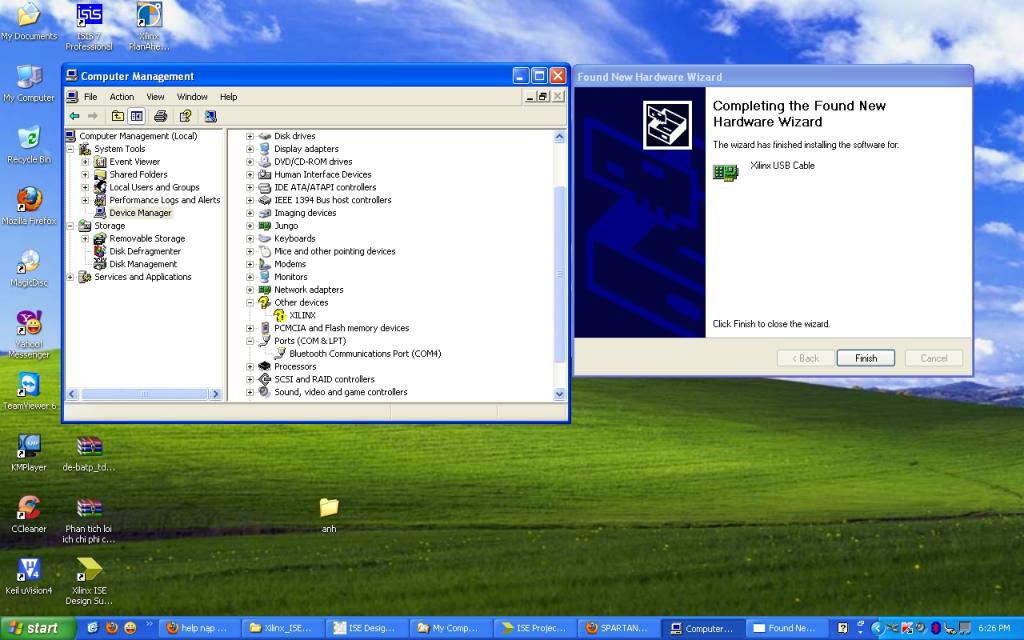Click the Start button
Screen dimensions: 1024x640
coord(36,628)
